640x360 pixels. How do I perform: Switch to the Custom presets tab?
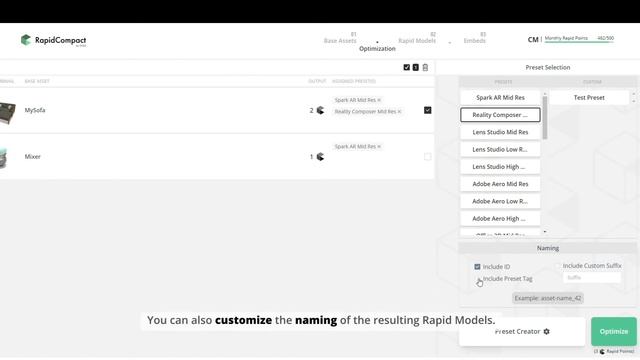pos(592,82)
